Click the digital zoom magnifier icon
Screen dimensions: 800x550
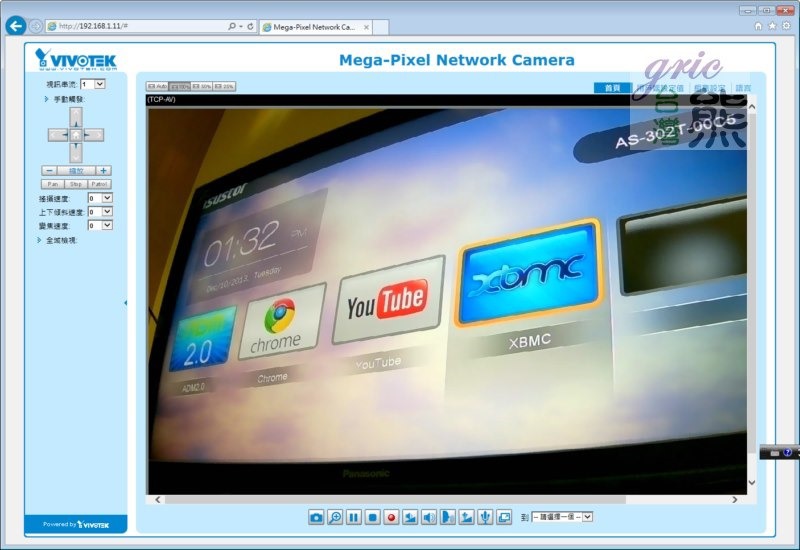pos(335,517)
